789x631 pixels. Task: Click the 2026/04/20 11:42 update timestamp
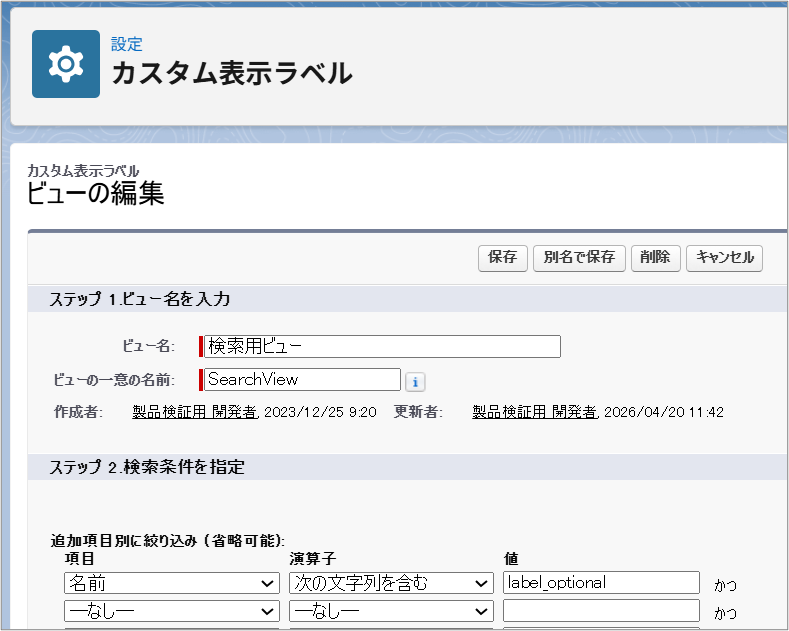[x=664, y=413]
